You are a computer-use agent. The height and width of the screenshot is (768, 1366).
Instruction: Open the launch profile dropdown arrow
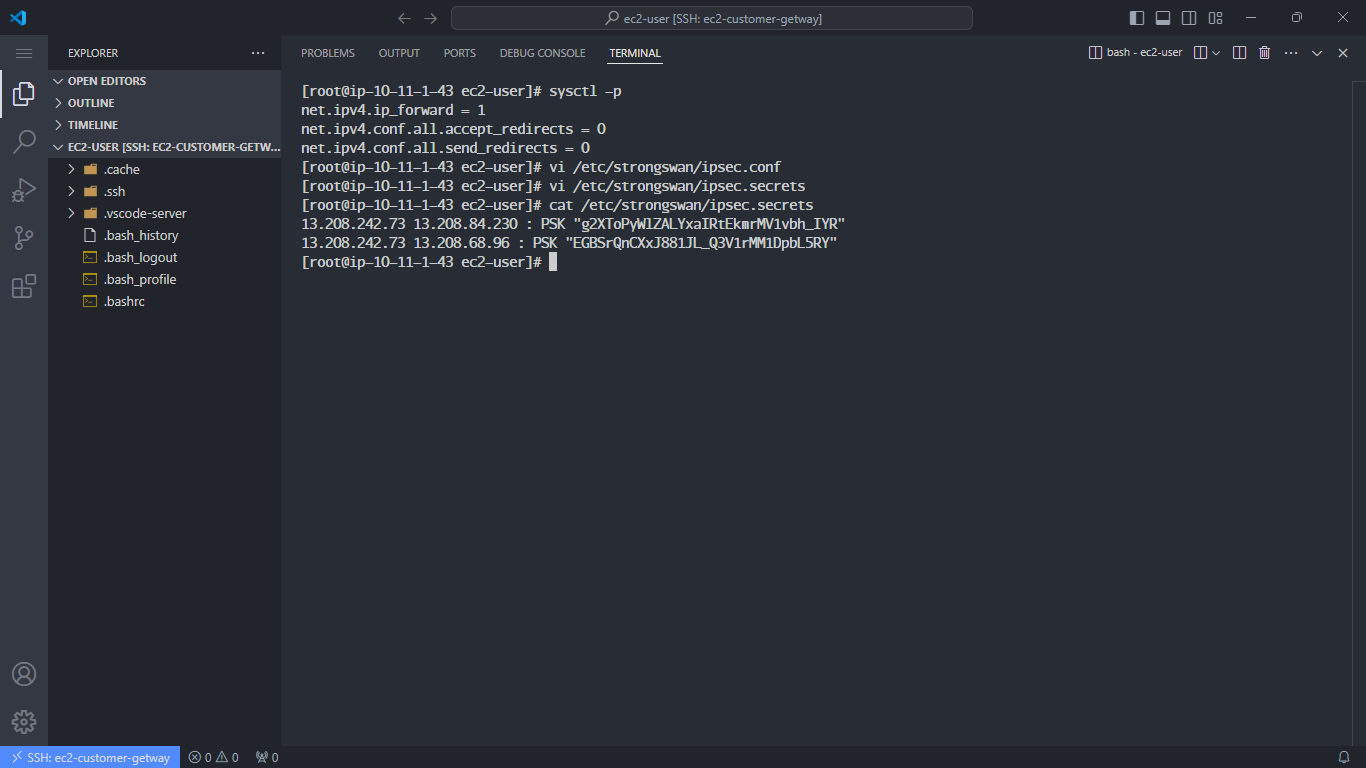click(1216, 53)
